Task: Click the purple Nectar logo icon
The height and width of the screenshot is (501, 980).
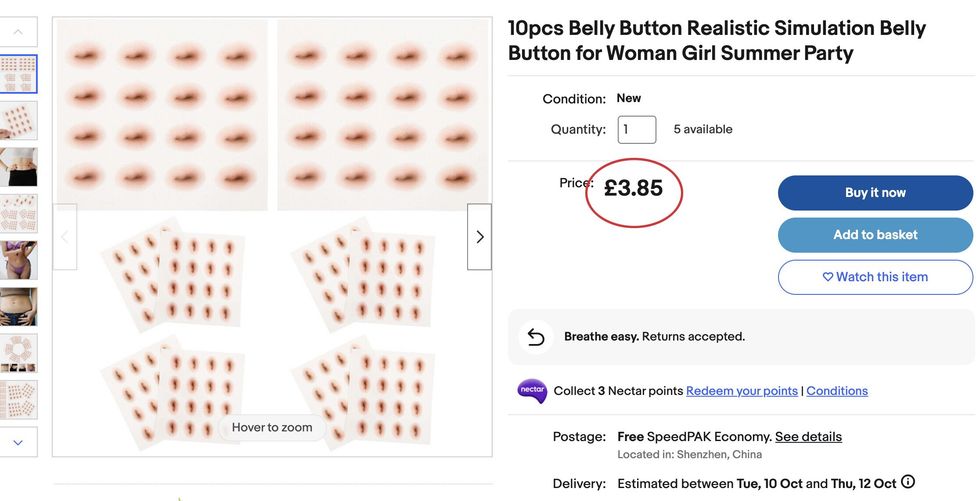Action: click(x=532, y=391)
